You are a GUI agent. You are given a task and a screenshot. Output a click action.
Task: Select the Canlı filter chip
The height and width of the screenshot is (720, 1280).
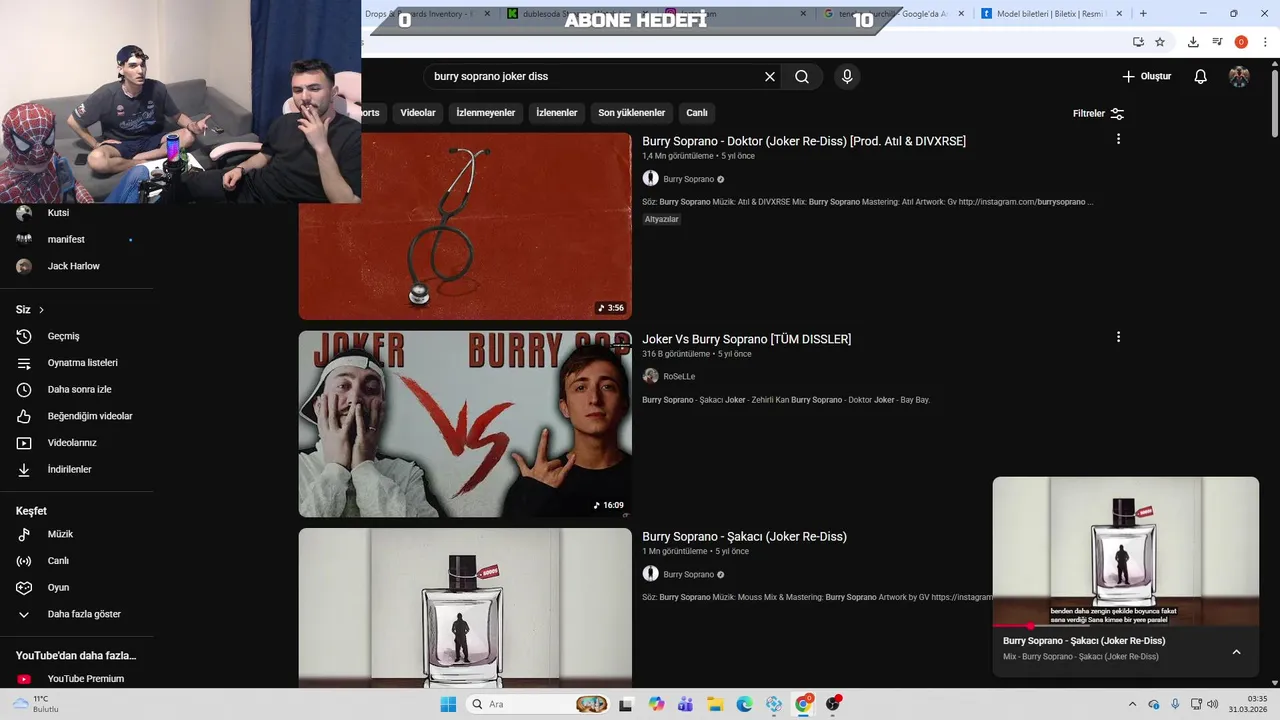point(697,113)
